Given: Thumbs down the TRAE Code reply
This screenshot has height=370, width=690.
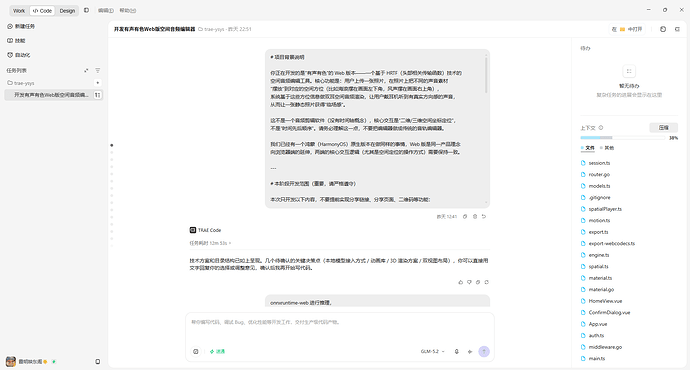Looking at the screenshot, I should point(469,282).
